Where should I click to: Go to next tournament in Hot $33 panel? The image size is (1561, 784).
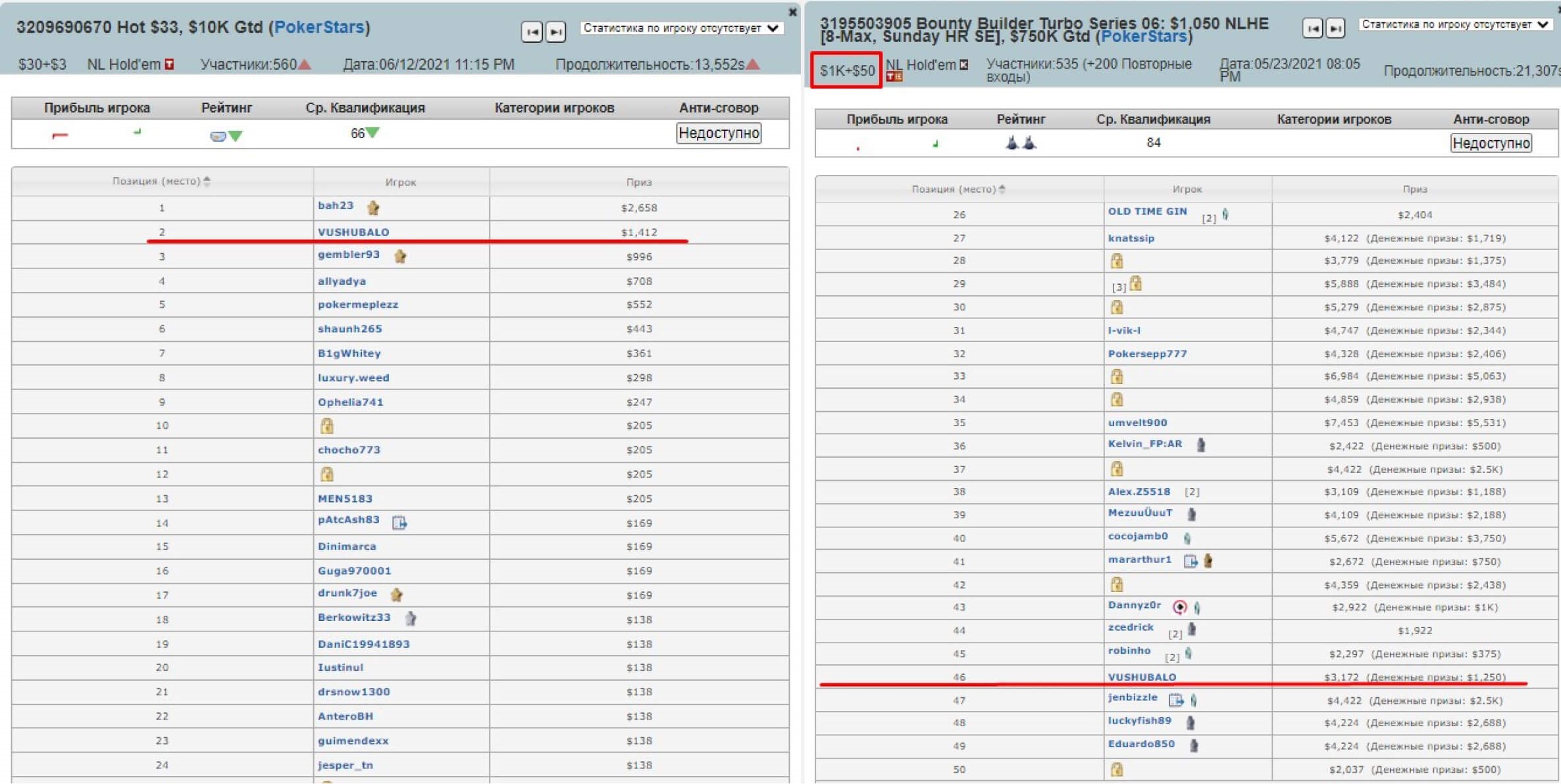(x=555, y=31)
